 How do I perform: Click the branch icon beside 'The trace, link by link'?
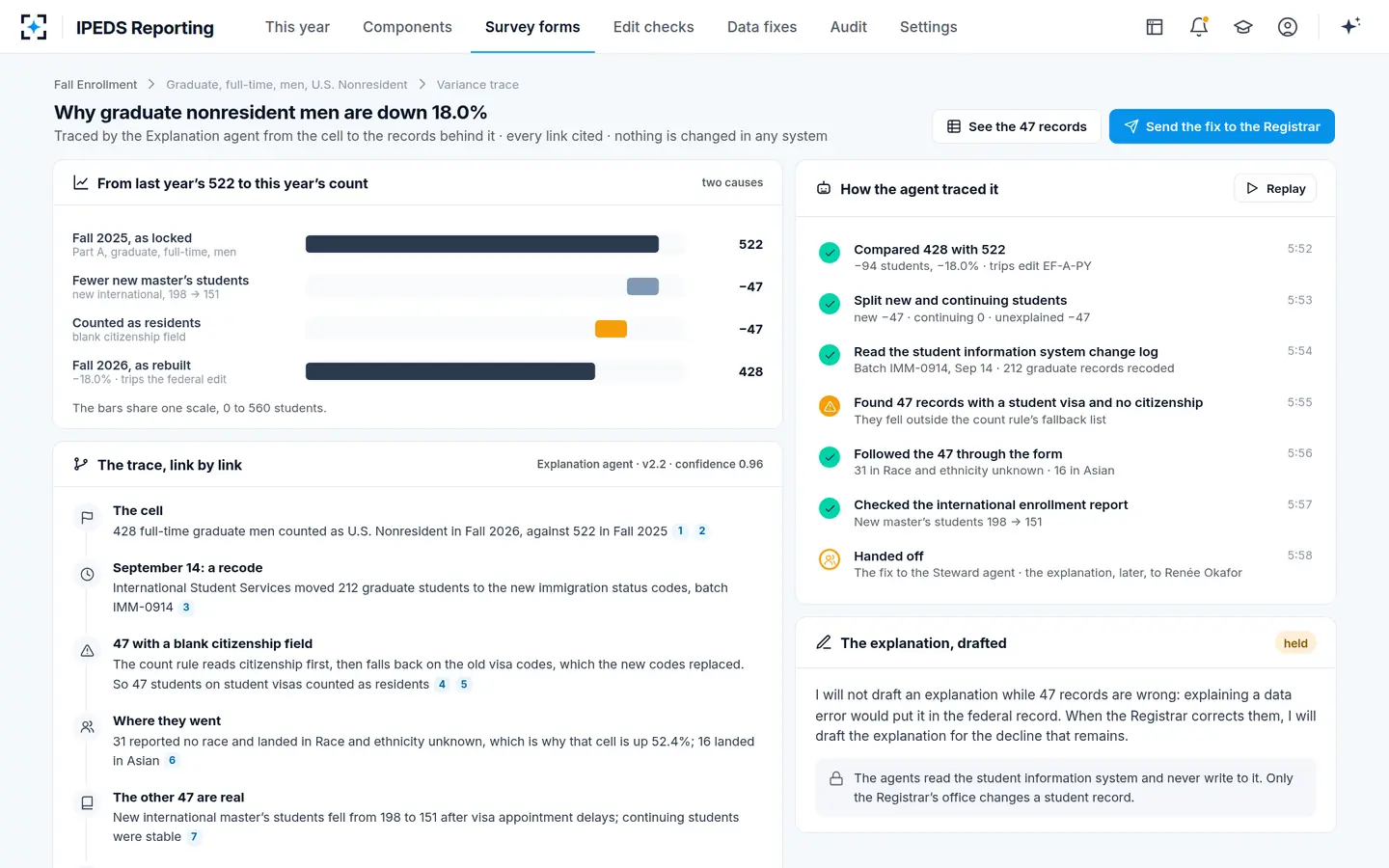(x=81, y=465)
